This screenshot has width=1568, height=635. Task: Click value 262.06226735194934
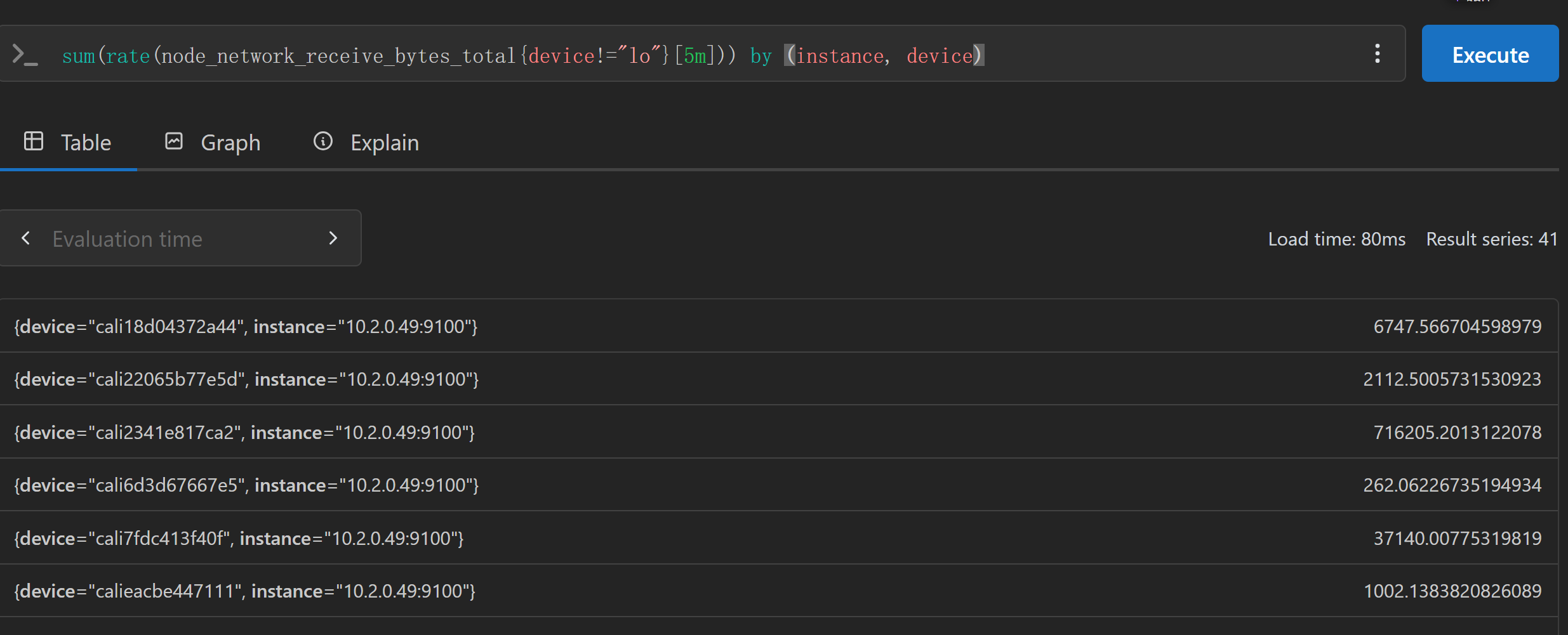pos(1452,485)
